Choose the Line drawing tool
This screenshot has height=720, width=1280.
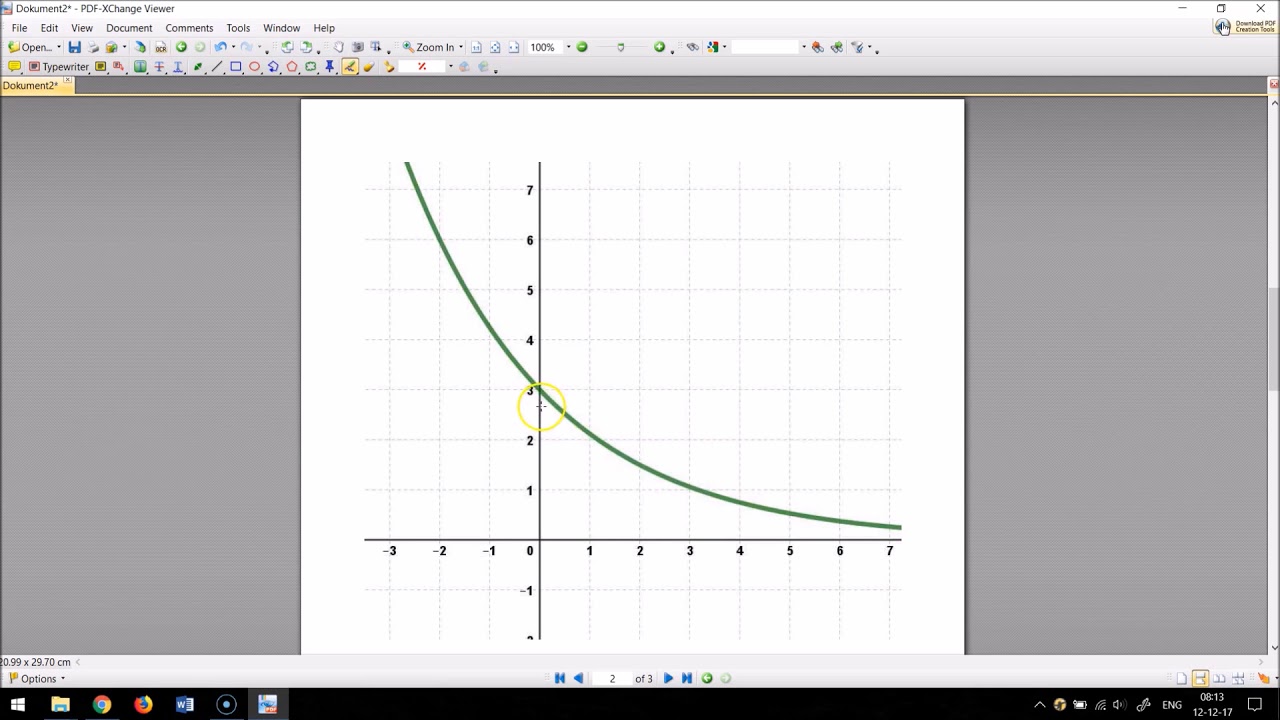[x=217, y=67]
